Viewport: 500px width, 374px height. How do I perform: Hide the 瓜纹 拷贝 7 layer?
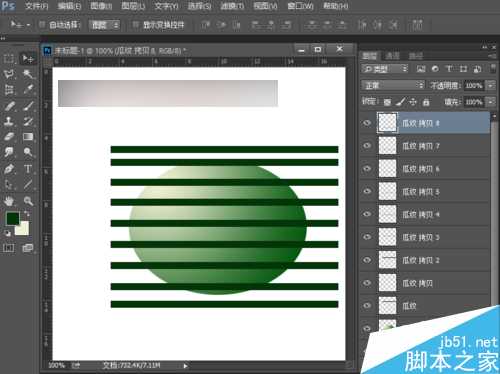(x=367, y=146)
